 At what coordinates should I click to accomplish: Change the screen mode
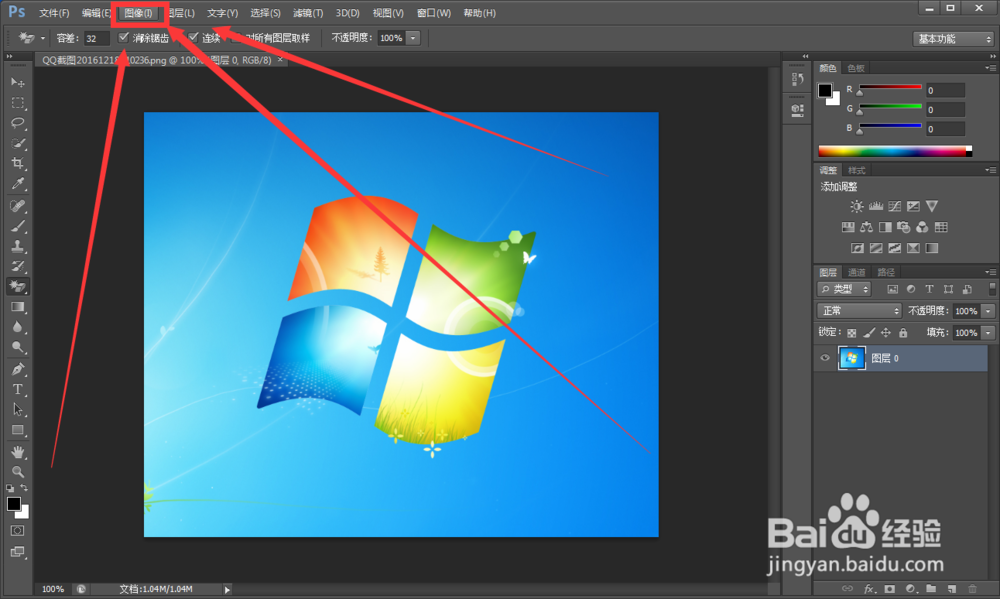click(x=17, y=552)
